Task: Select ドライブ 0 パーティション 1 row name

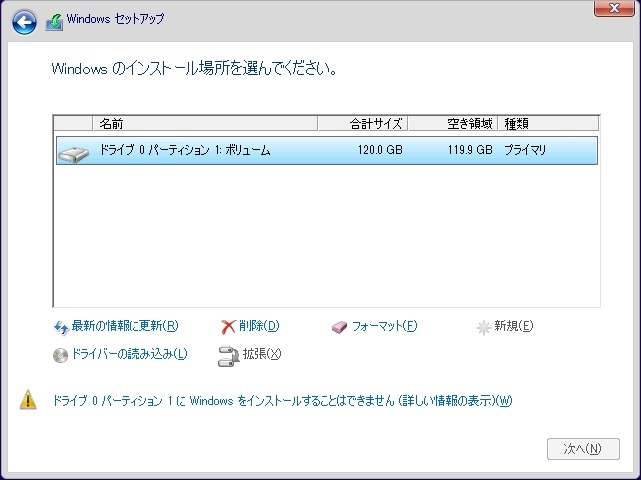Action: point(185,150)
